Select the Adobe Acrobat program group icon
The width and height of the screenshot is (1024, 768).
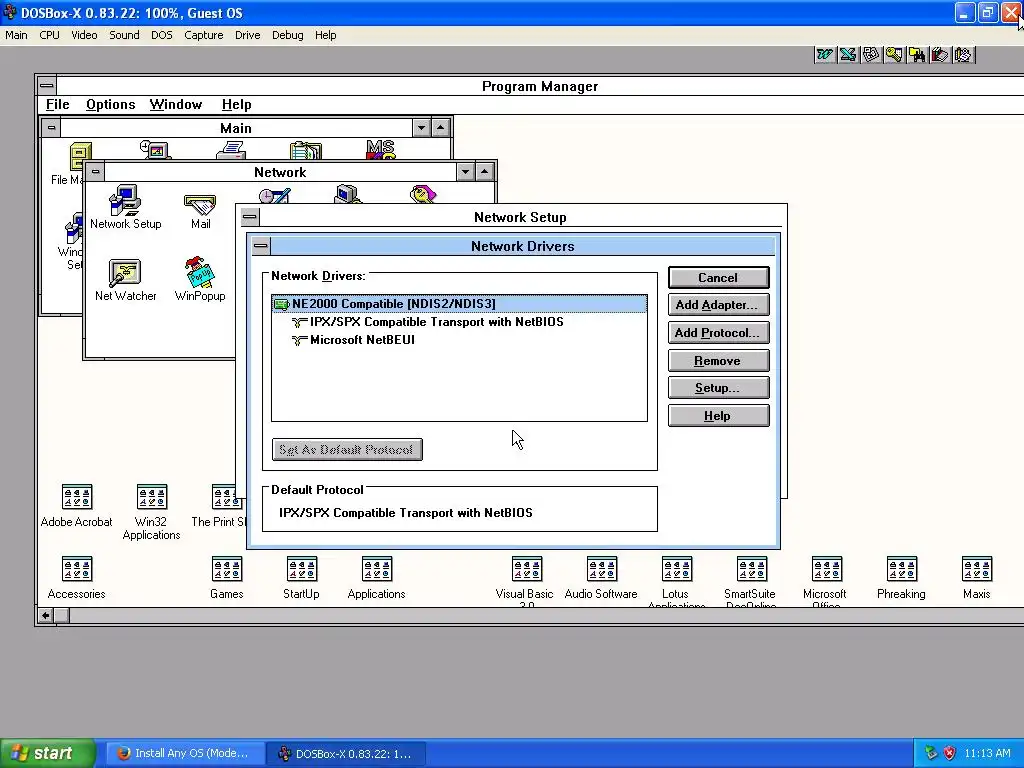pyautogui.click(x=76, y=505)
